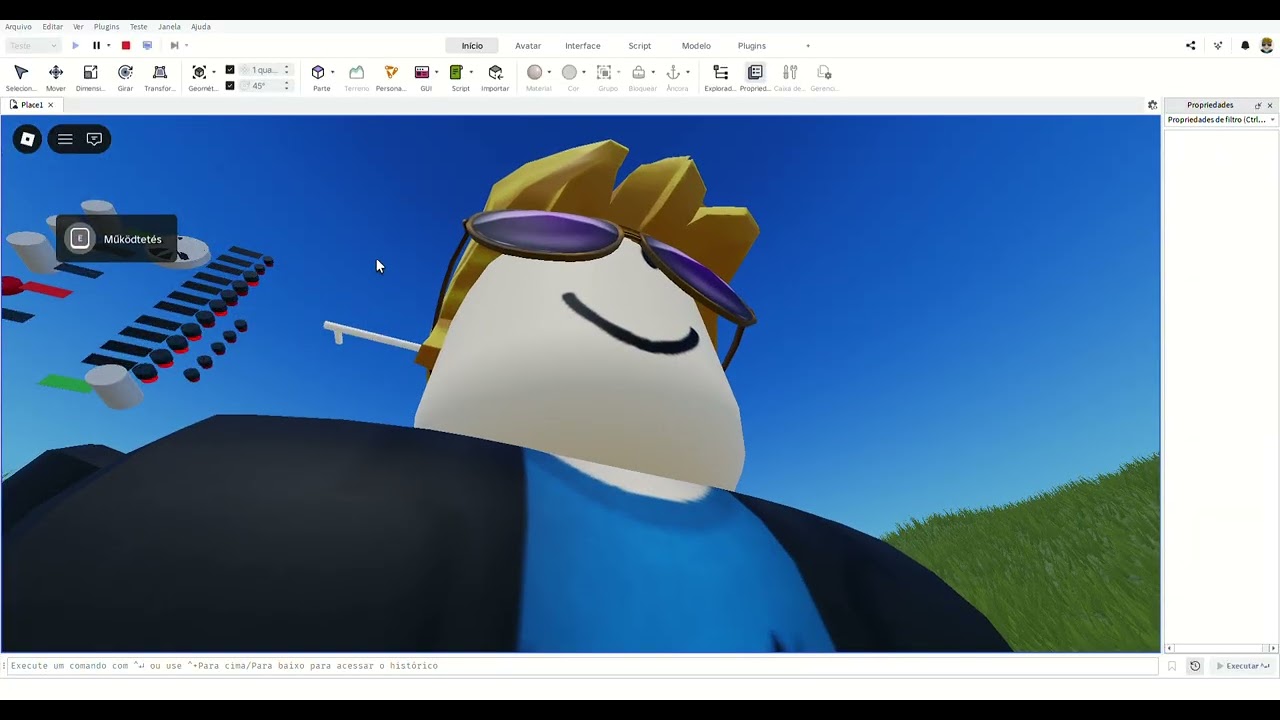The height and width of the screenshot is (720, 1280).
Task: Toggle the rotate snap checkbox (45°)
Action: (x=230, y=86)
